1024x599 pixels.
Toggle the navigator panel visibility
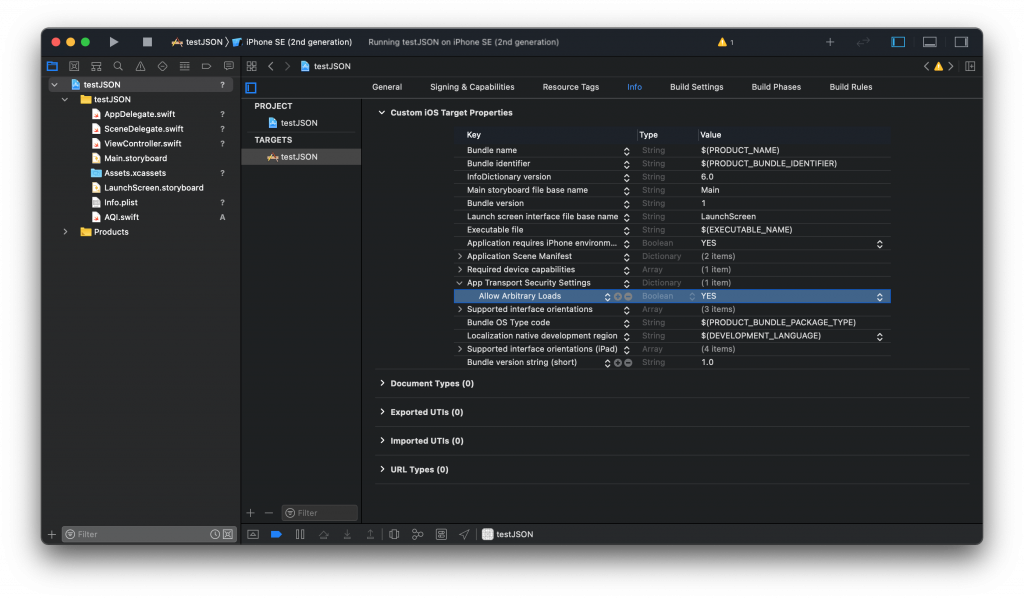[x=898, y=42]
